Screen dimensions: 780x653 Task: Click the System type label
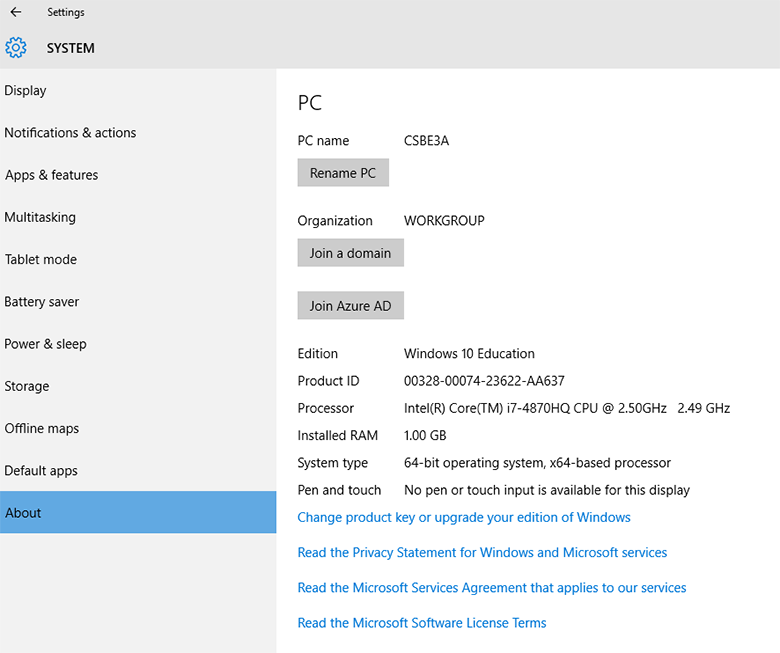pos(333,463)
